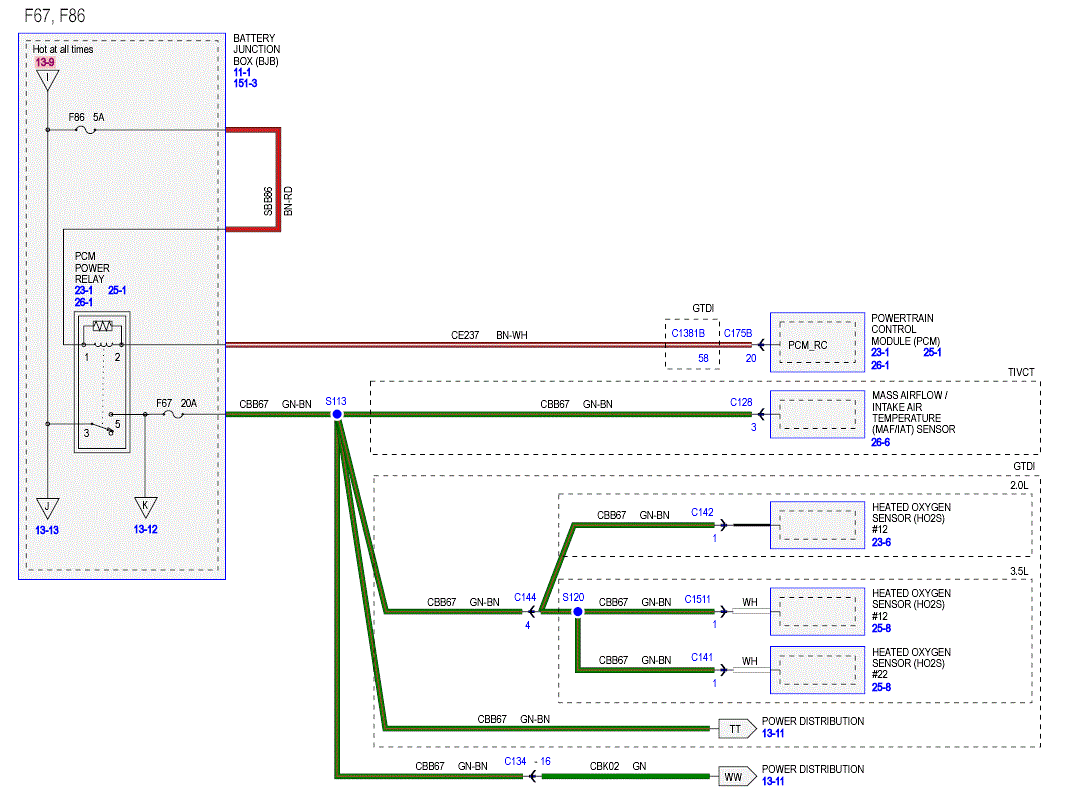Click the S120 splice label
Screen dimensions: 1069x793
(573, 597)
